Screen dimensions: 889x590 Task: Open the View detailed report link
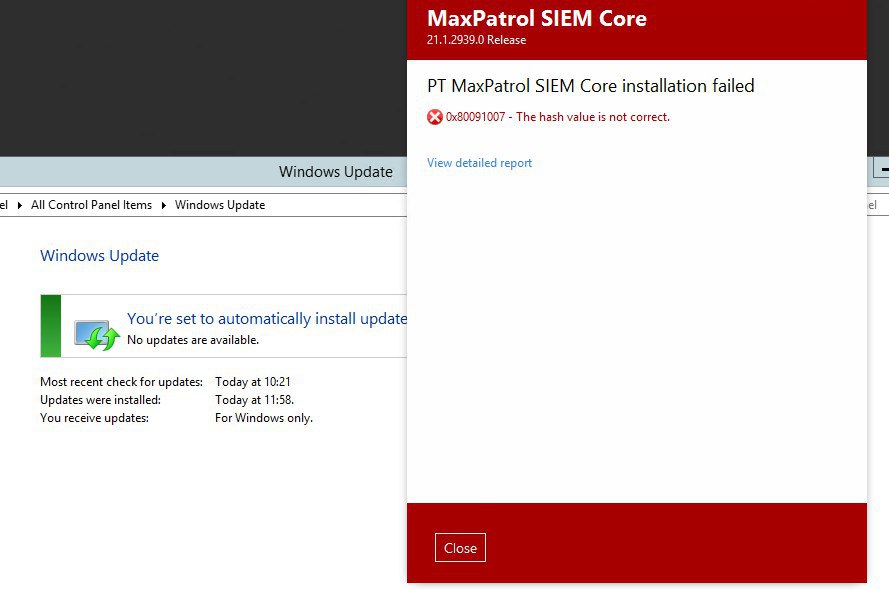(479, 163)
